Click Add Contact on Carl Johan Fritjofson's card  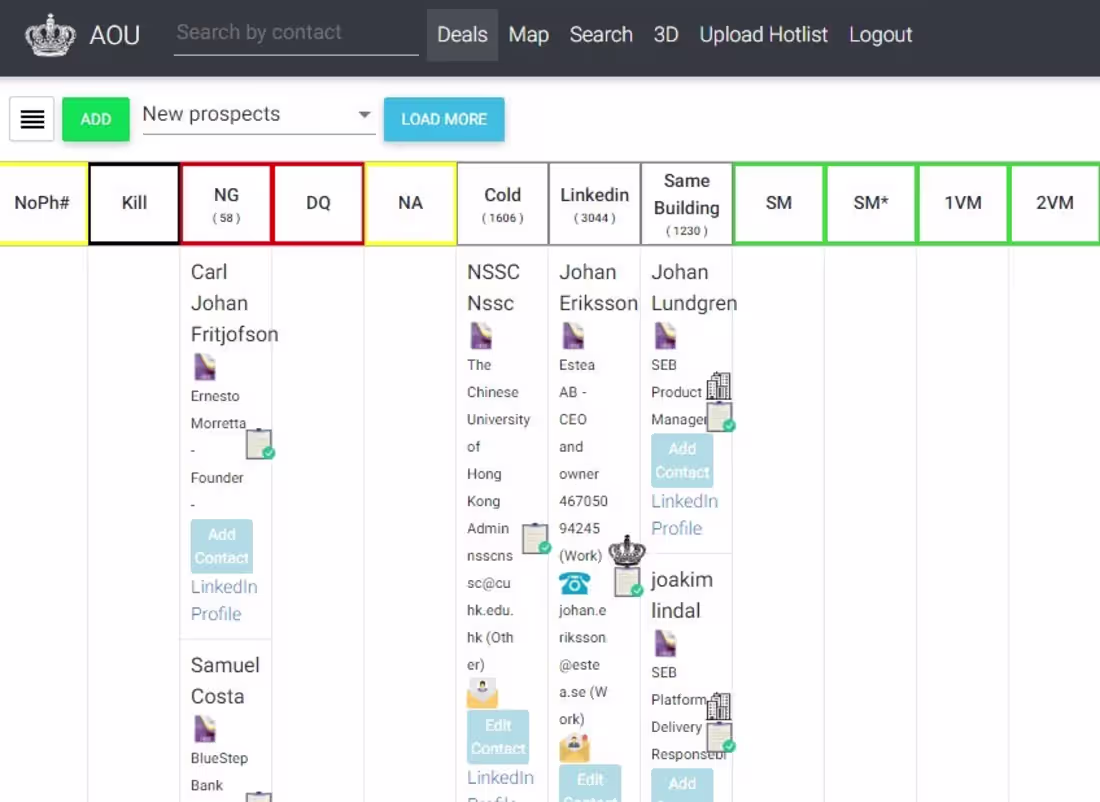[222, 546]
